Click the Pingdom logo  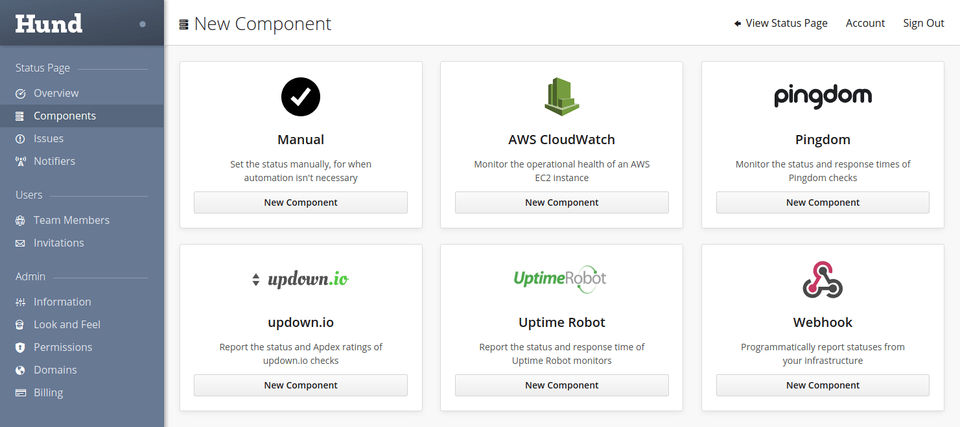point(822,97)
